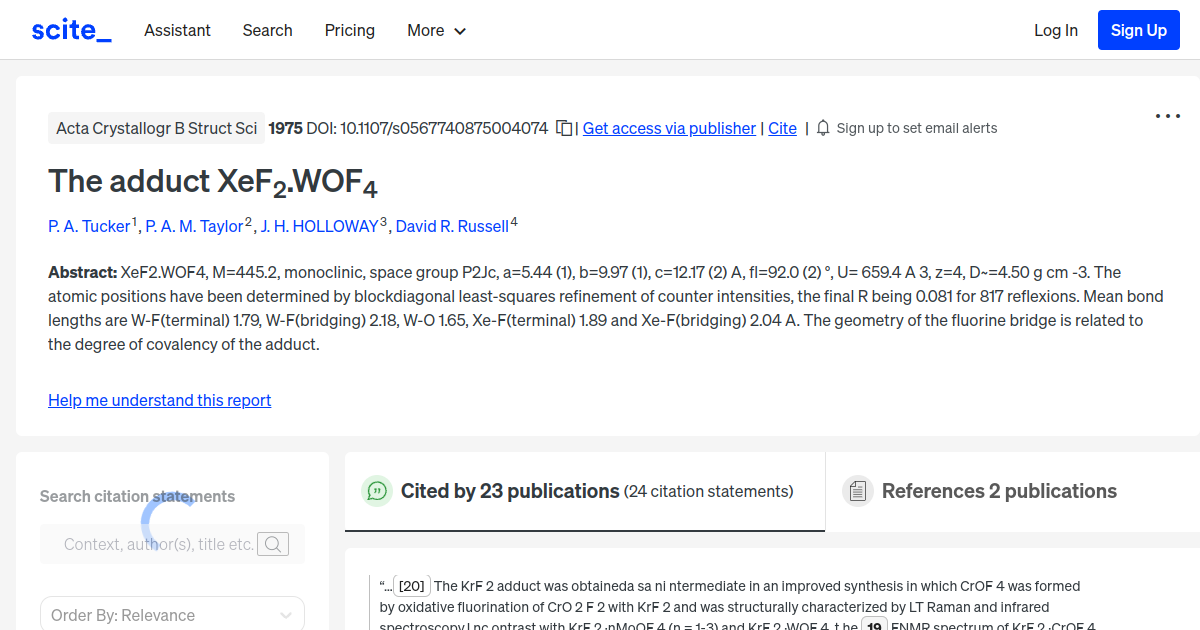Click the citation statements search field
This screenshot has width=1200, height=630.
(x=160, y=544)
